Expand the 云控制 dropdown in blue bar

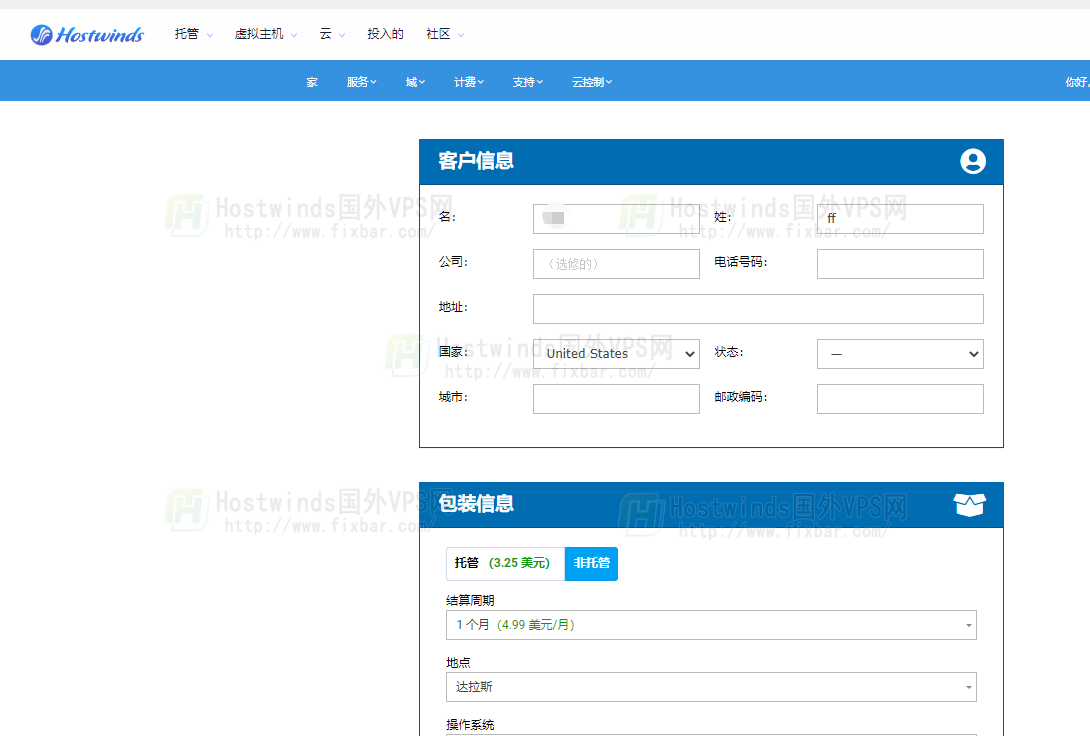click(x=592, y=82)
